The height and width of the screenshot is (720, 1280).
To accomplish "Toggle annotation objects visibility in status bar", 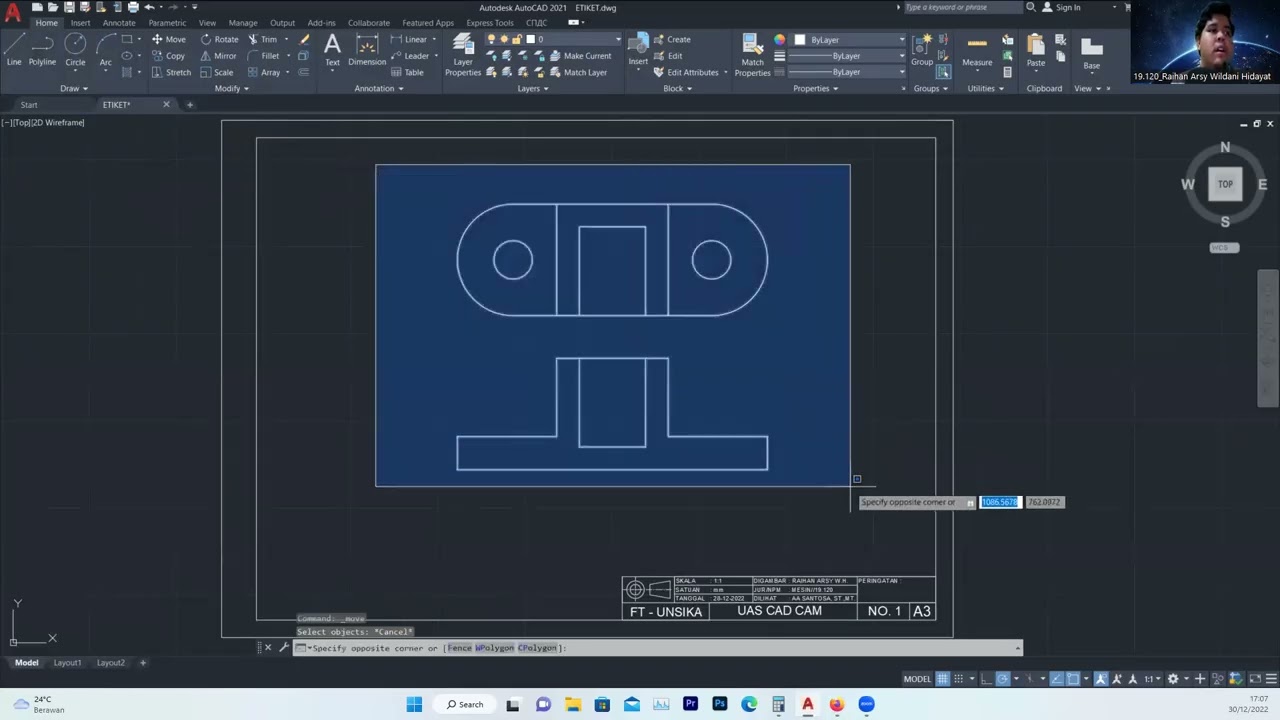I will [x=1101, y=679].
